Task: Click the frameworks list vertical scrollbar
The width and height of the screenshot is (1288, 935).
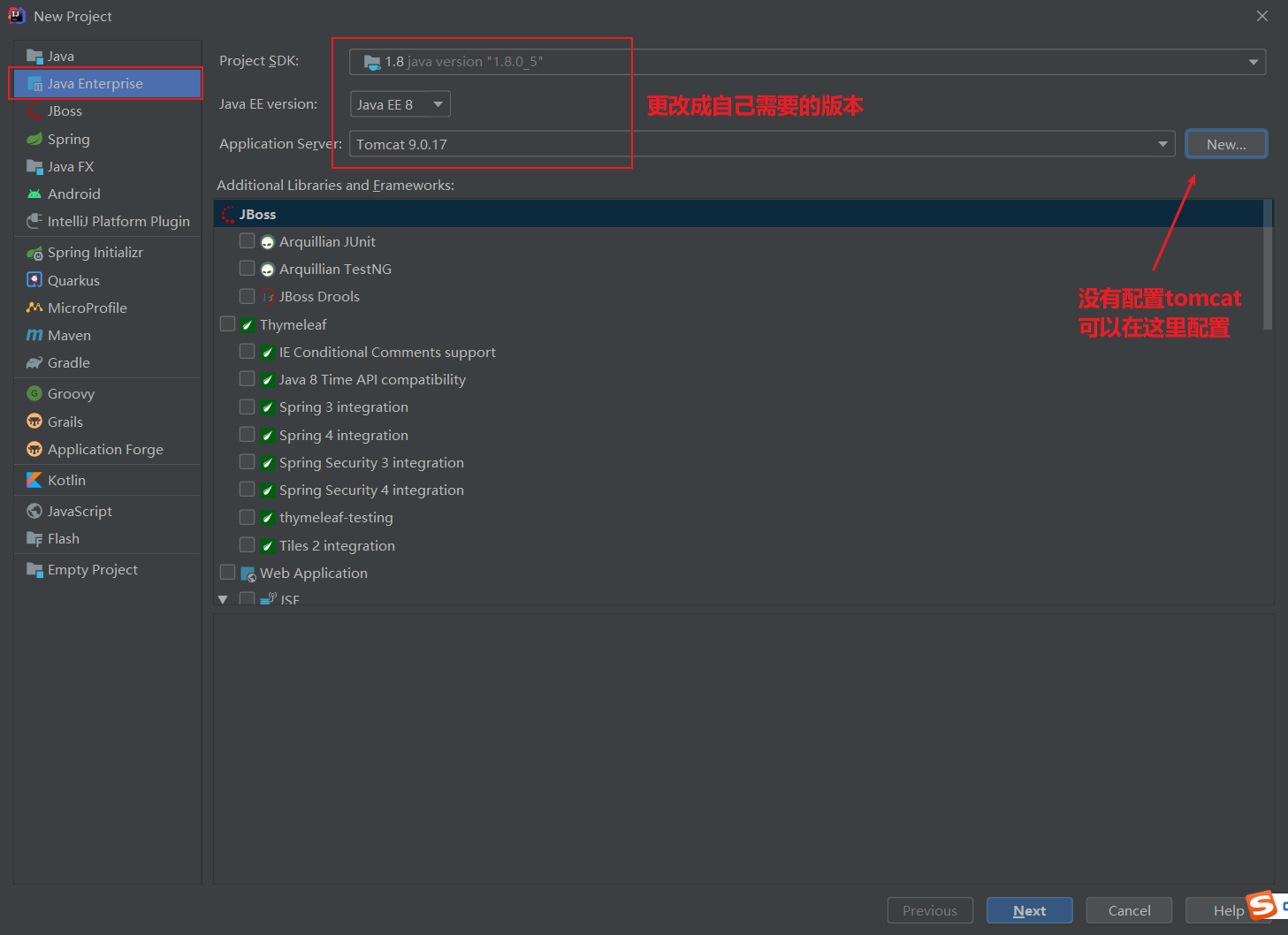Action: tap(1268, 265)
